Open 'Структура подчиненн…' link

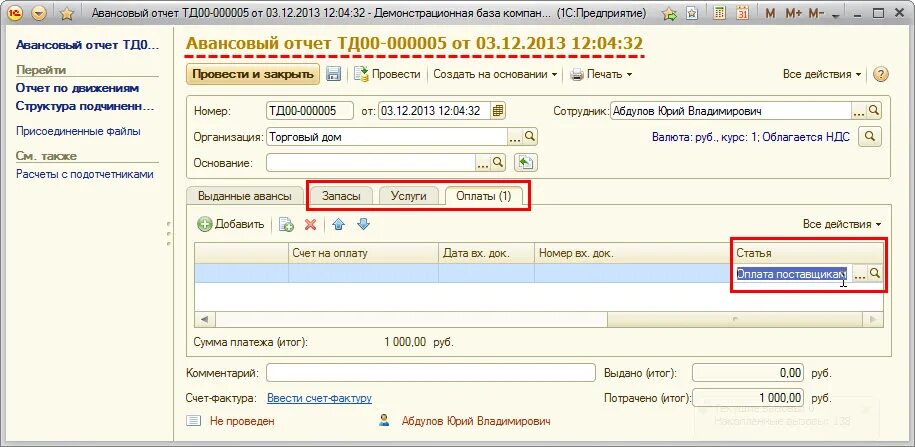click(x=85, y=107)
